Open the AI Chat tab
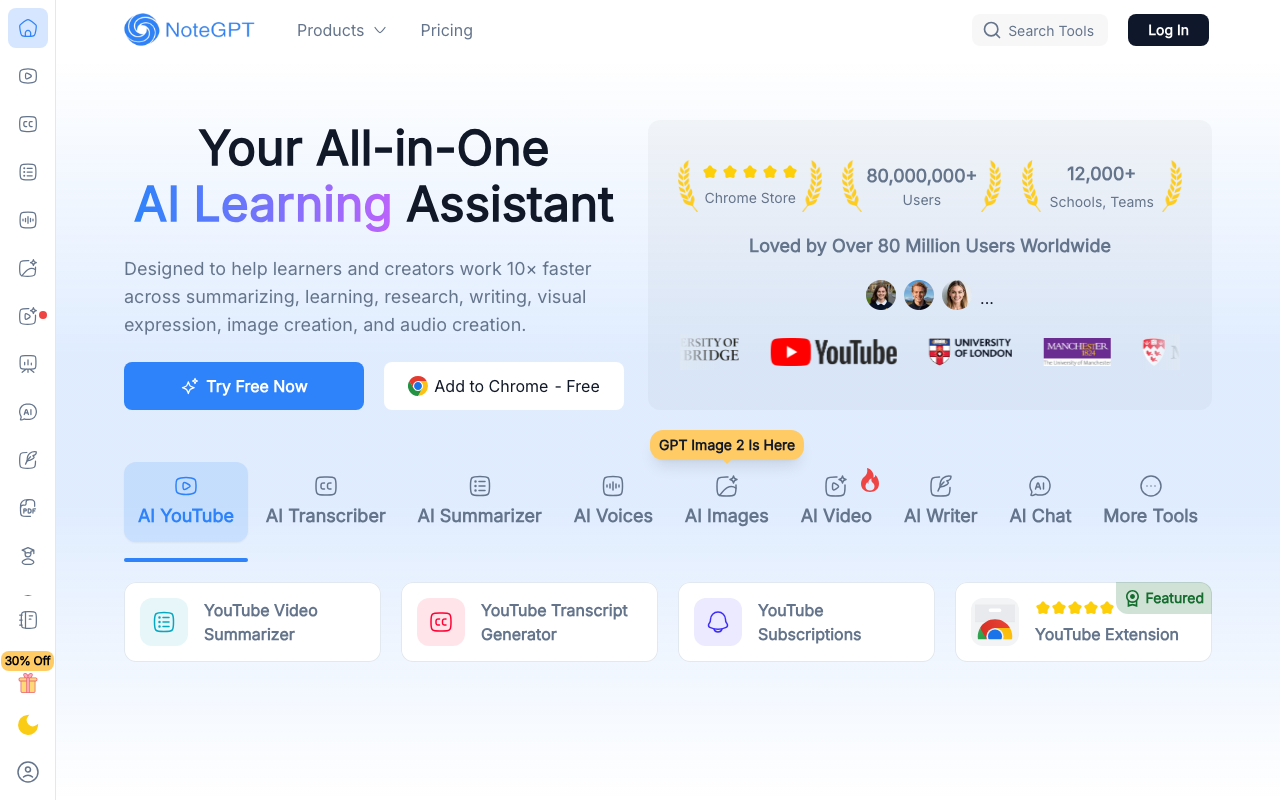1280x800 pixels. click(x=1040, y=502)
